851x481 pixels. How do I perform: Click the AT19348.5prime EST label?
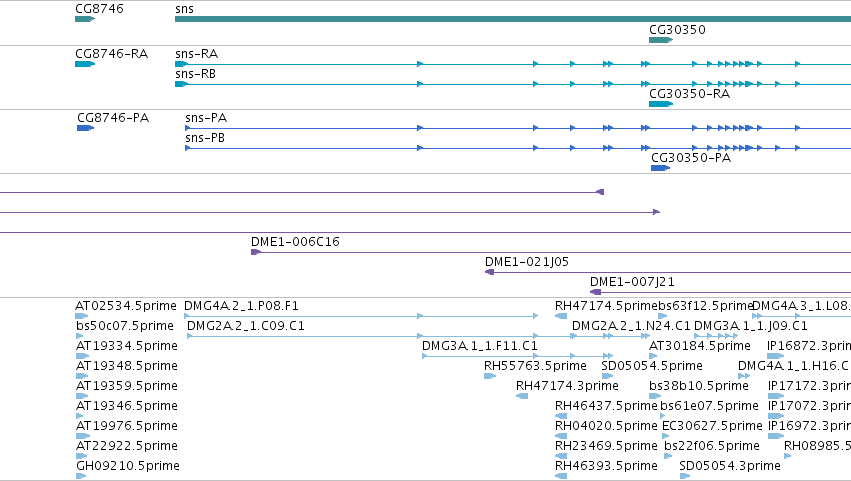126,366
